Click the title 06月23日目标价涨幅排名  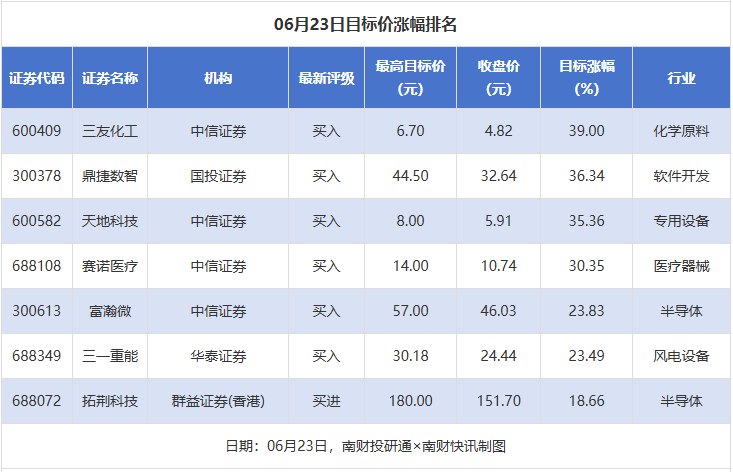pyautogui.click(x=365, y=24)
